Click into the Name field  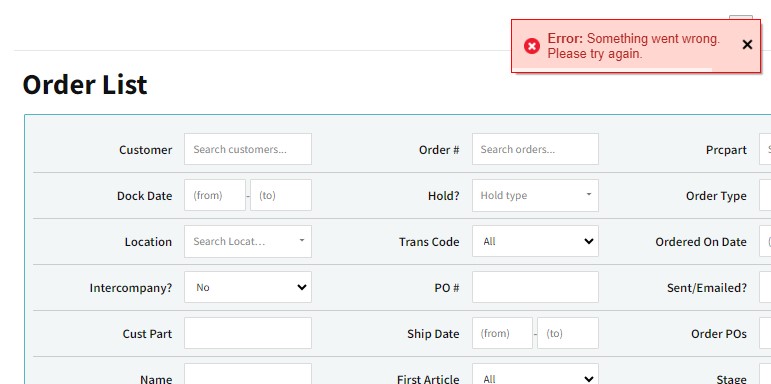(x=248, y=376)
